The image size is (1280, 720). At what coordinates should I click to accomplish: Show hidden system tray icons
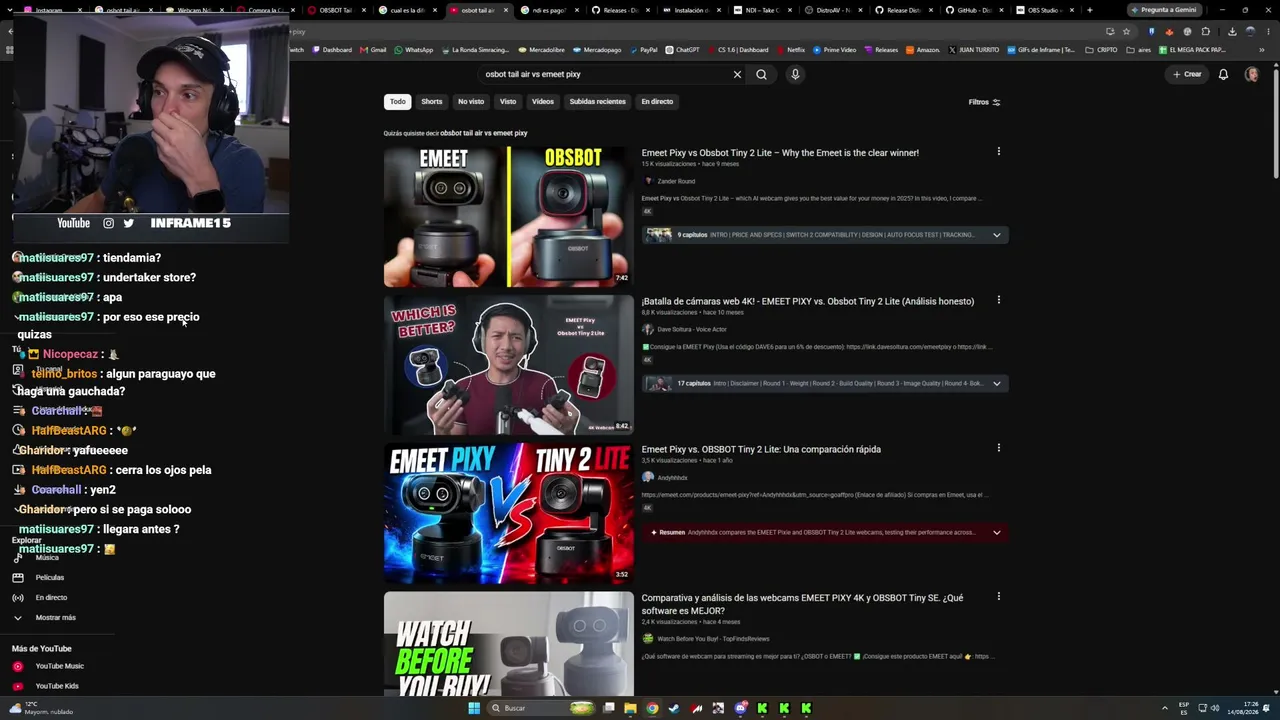pyautogui.click(x=1164, y=708)
